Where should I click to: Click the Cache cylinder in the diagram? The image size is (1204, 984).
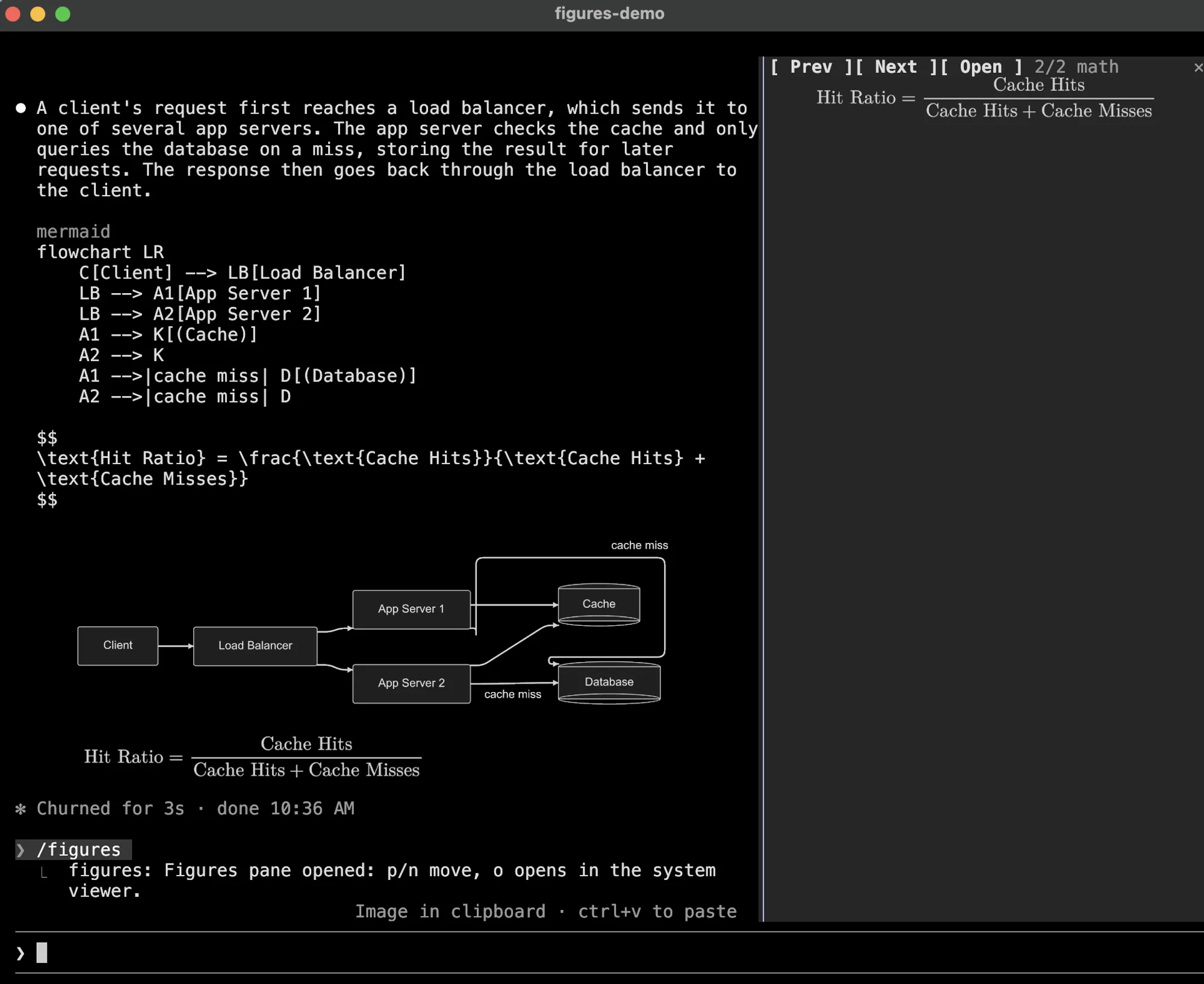click(599, 604)
